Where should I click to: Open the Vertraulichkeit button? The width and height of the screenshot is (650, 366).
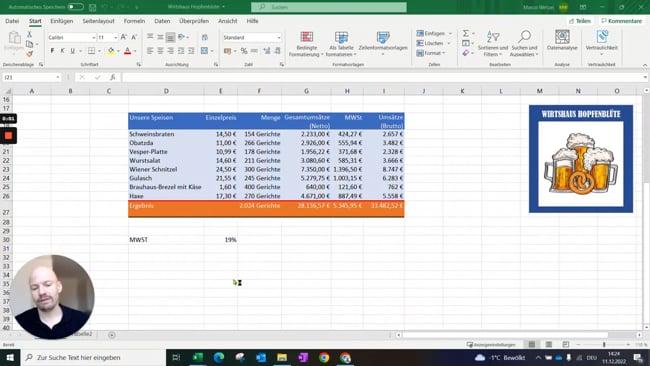(601, 43)
